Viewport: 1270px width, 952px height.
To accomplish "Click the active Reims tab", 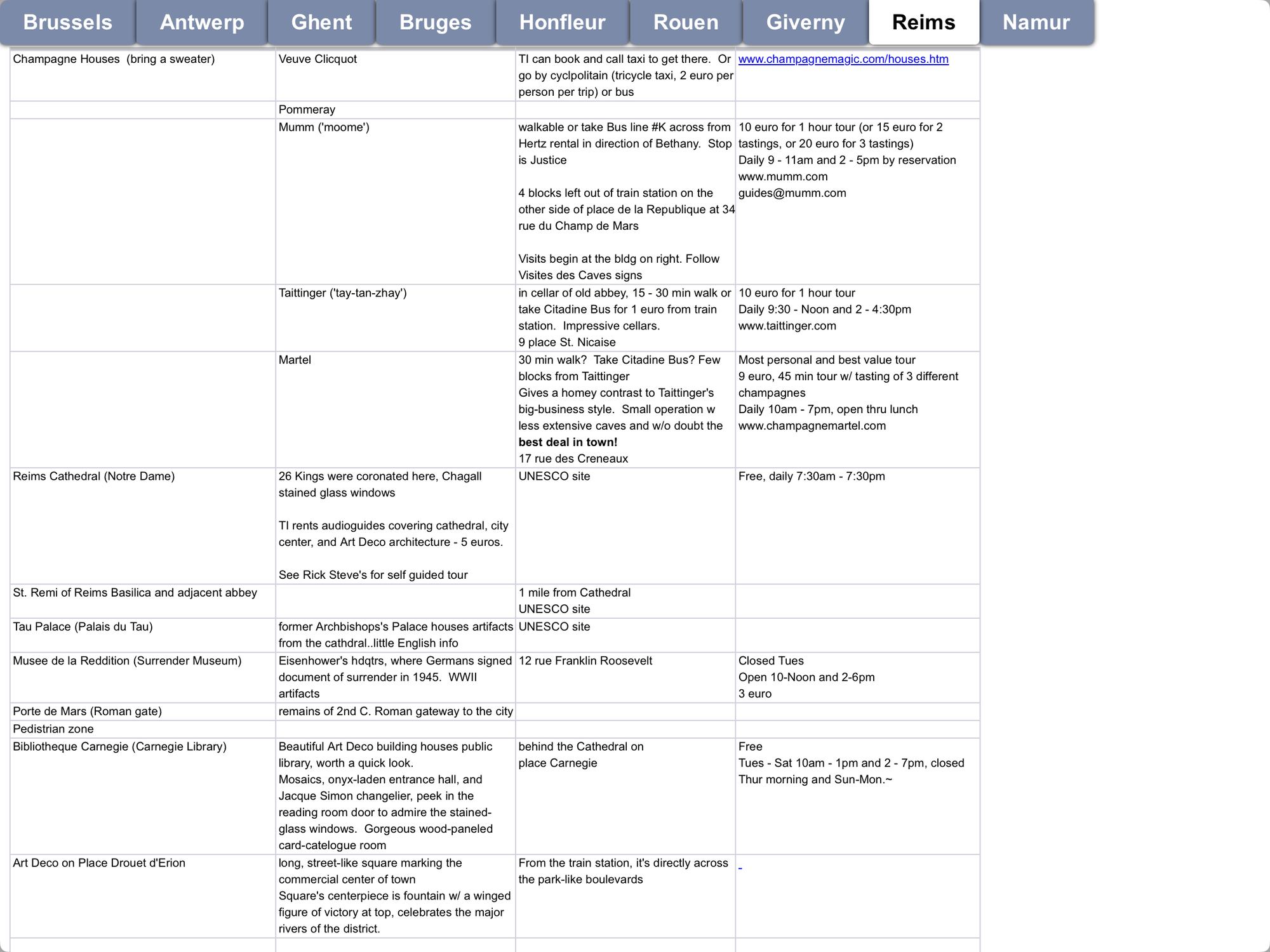I will (923, 22).
